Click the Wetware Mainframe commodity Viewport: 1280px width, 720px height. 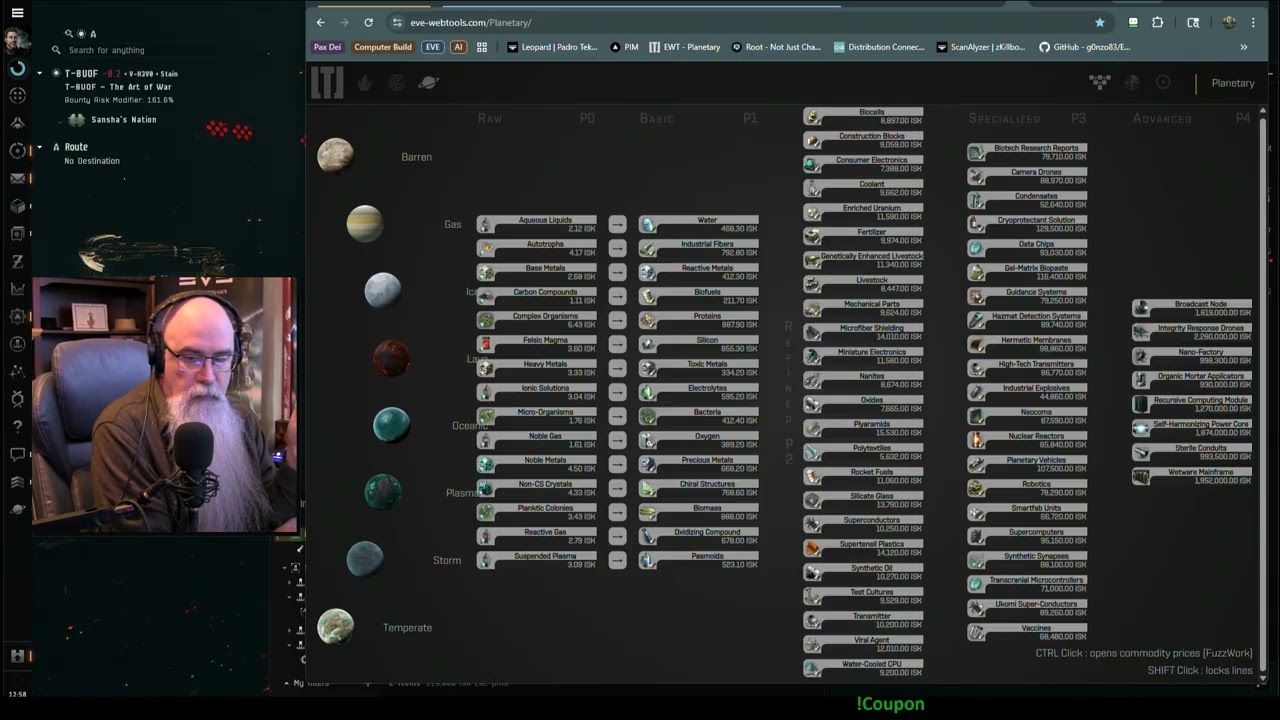[1192, 476]
